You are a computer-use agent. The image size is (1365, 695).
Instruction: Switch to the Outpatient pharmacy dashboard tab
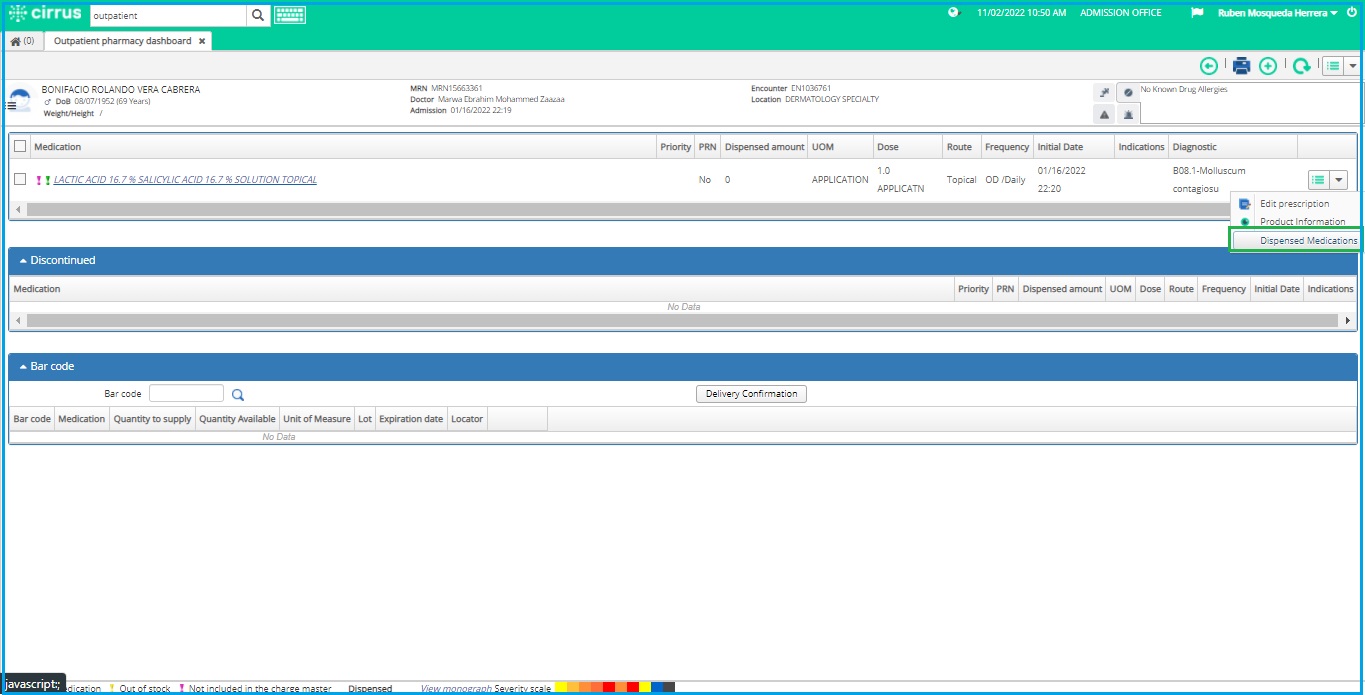(120, 41)
